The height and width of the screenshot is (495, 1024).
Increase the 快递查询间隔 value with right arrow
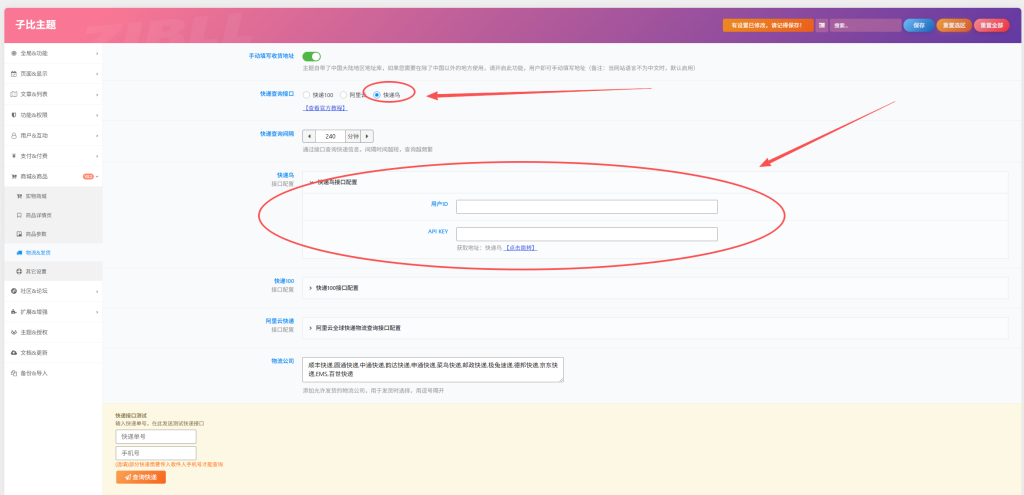[x=368, y=136]
